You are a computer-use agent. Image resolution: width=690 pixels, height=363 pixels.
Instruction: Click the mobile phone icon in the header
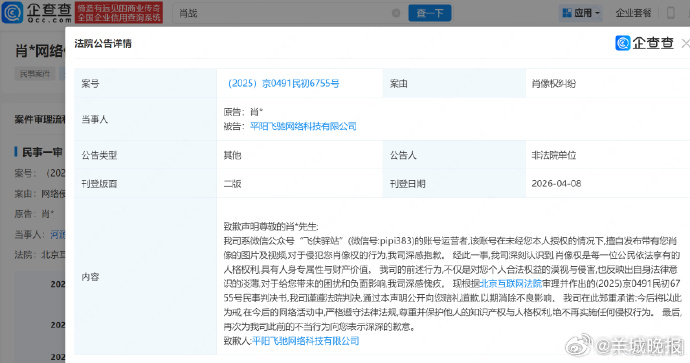(x=671, y=13)
